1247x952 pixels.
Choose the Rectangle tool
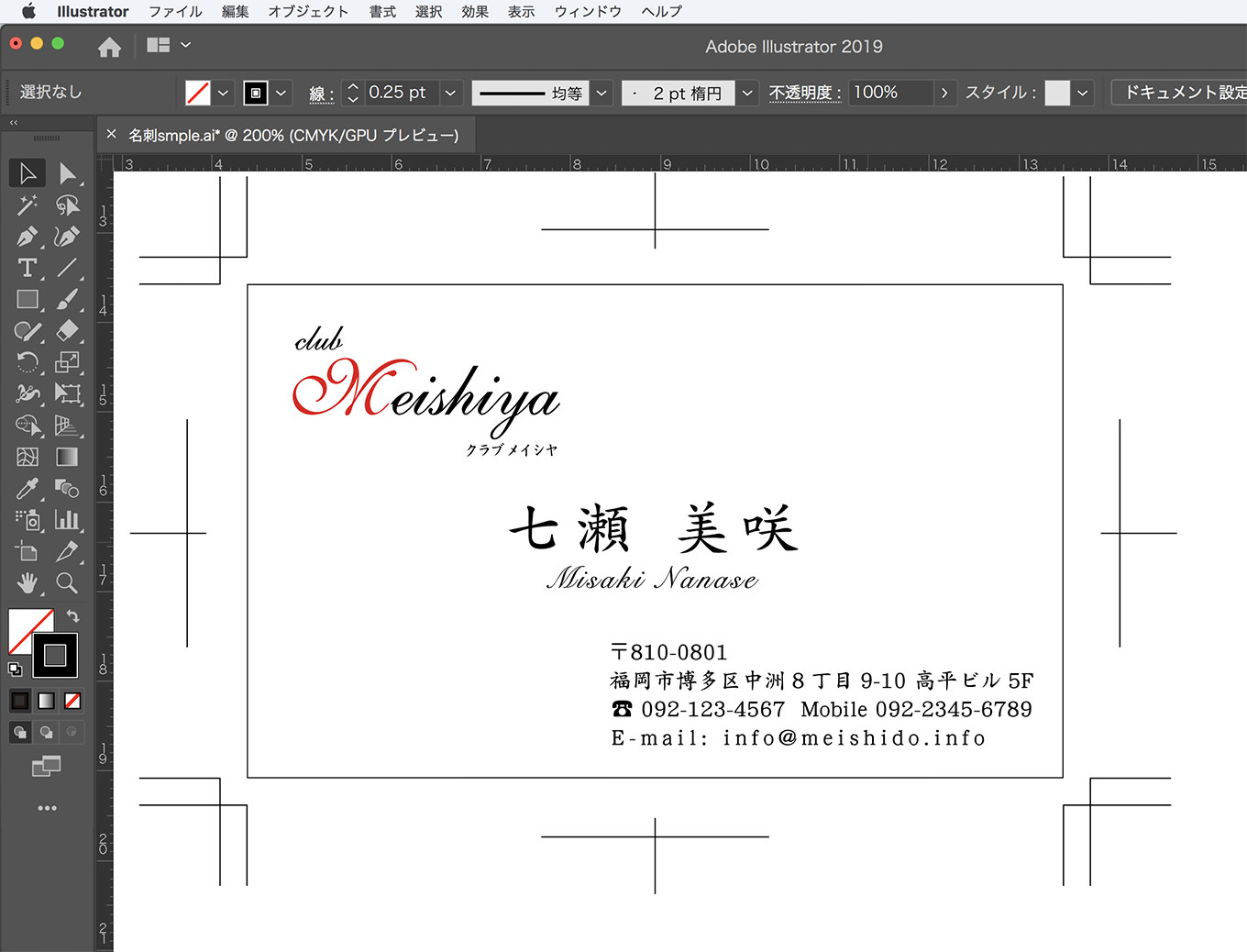pyautogui.click(x=27, y=300)
